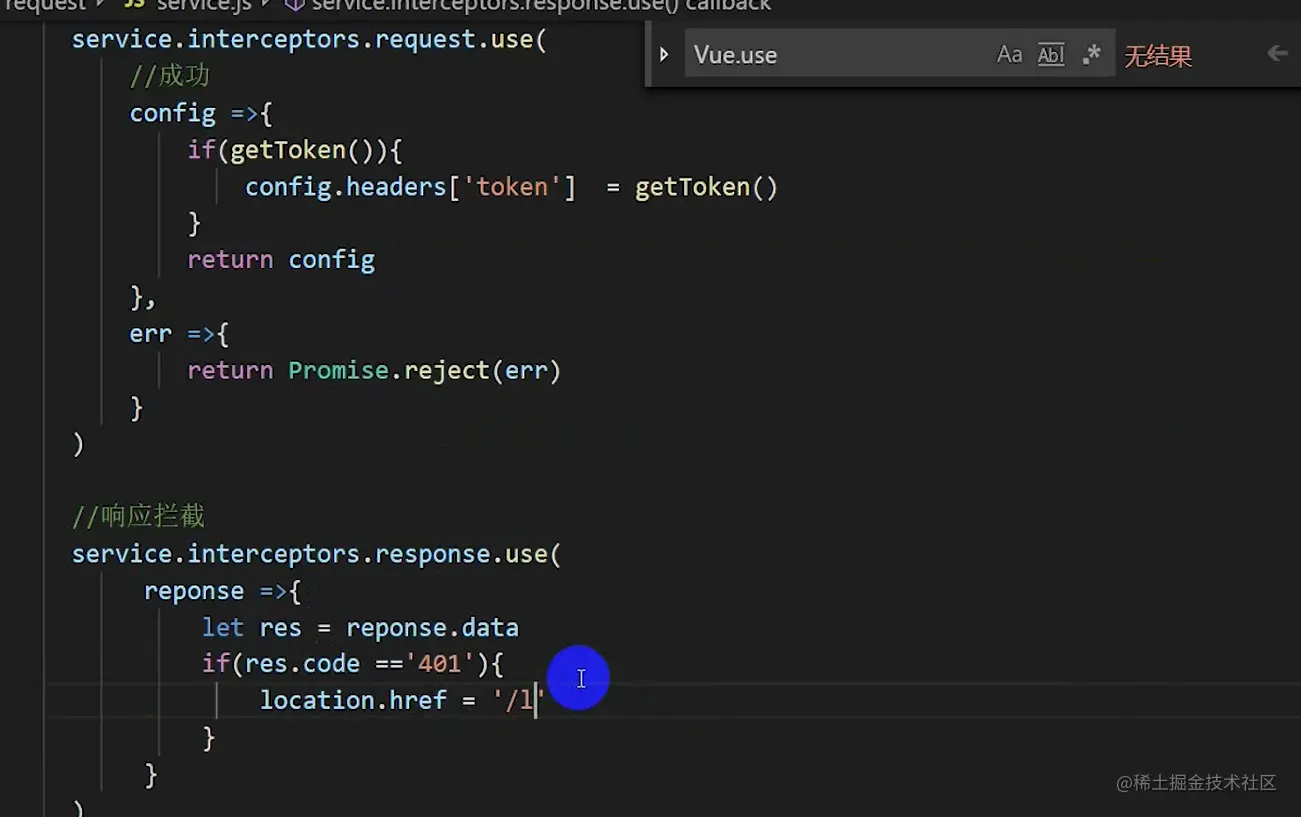Viewport: 1301px width, 817px height.
Task: Toggle Match Whole Word option in find widget
Action: click(x=1051, y=55)
